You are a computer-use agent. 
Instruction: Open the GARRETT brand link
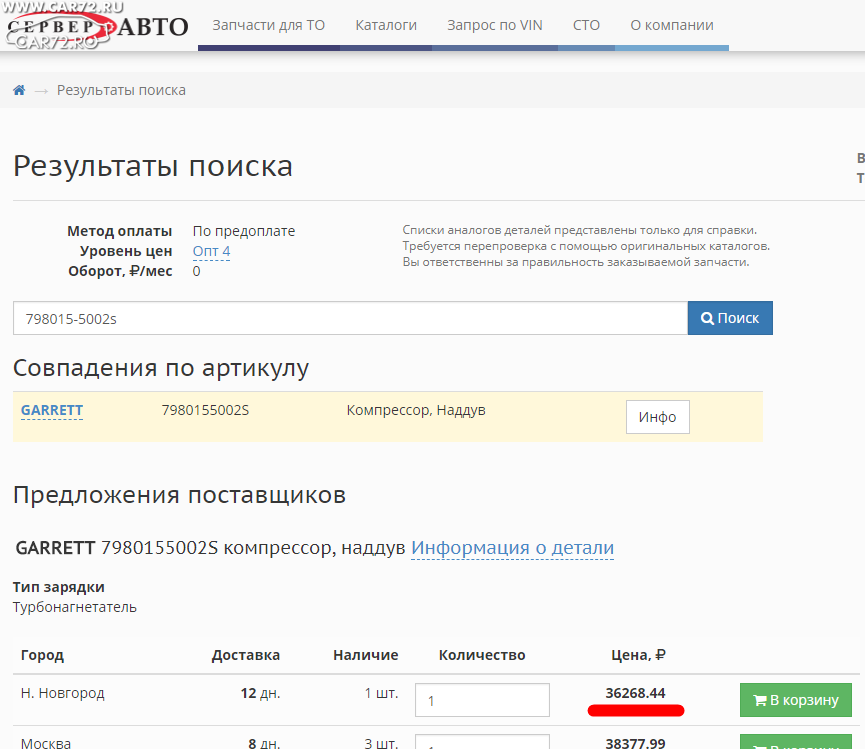[x=52, y=410]
